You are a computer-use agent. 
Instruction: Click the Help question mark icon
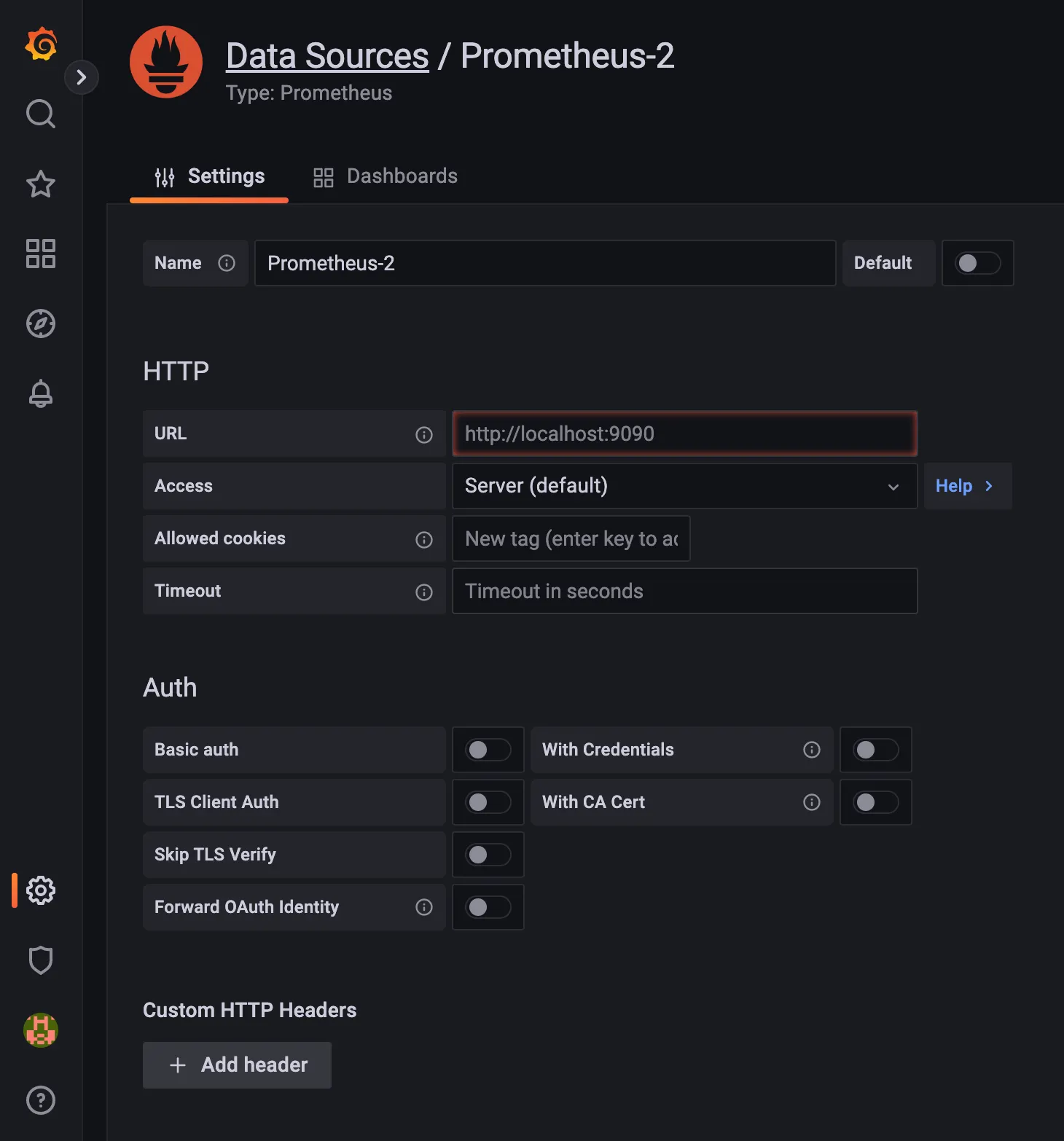[41, 1100]
